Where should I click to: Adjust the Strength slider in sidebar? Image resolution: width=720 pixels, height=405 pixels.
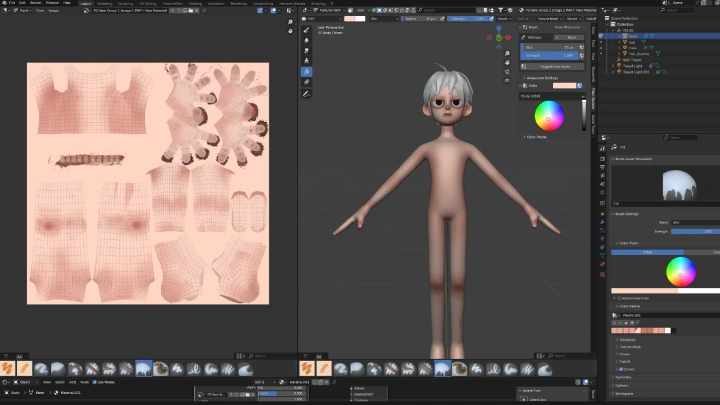[x=548, y=55]
